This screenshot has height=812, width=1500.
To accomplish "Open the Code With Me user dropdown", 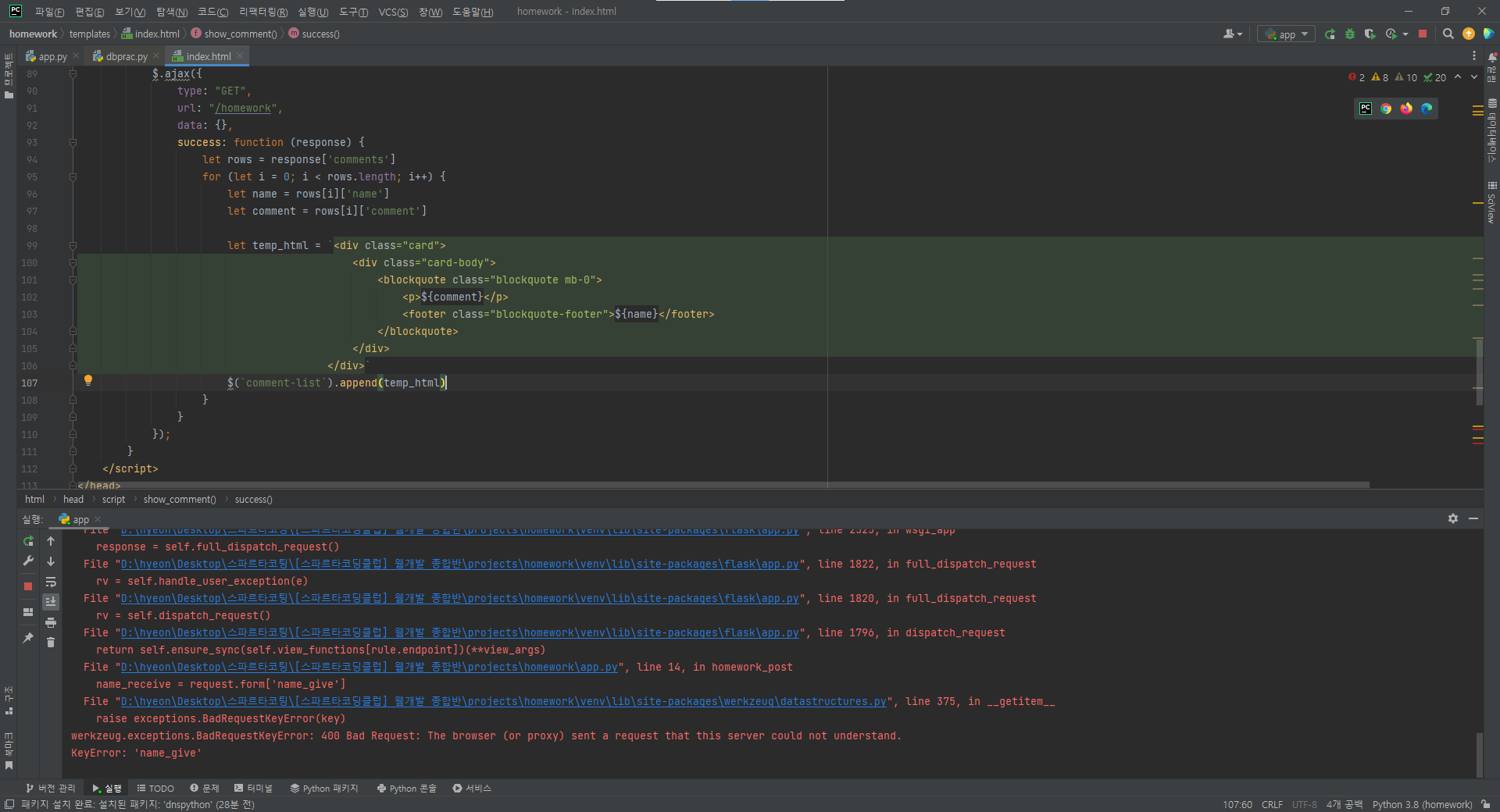I will coord(1232,34).
